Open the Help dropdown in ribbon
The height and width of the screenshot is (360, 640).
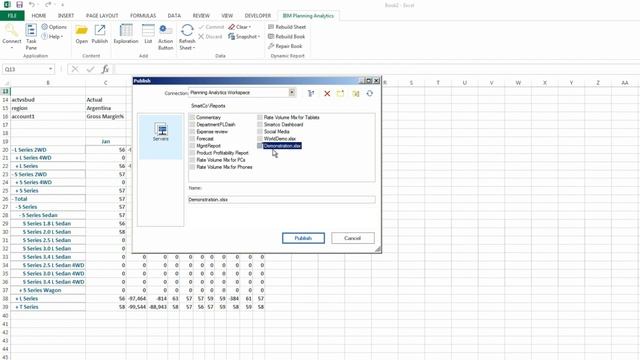point(62,37)
